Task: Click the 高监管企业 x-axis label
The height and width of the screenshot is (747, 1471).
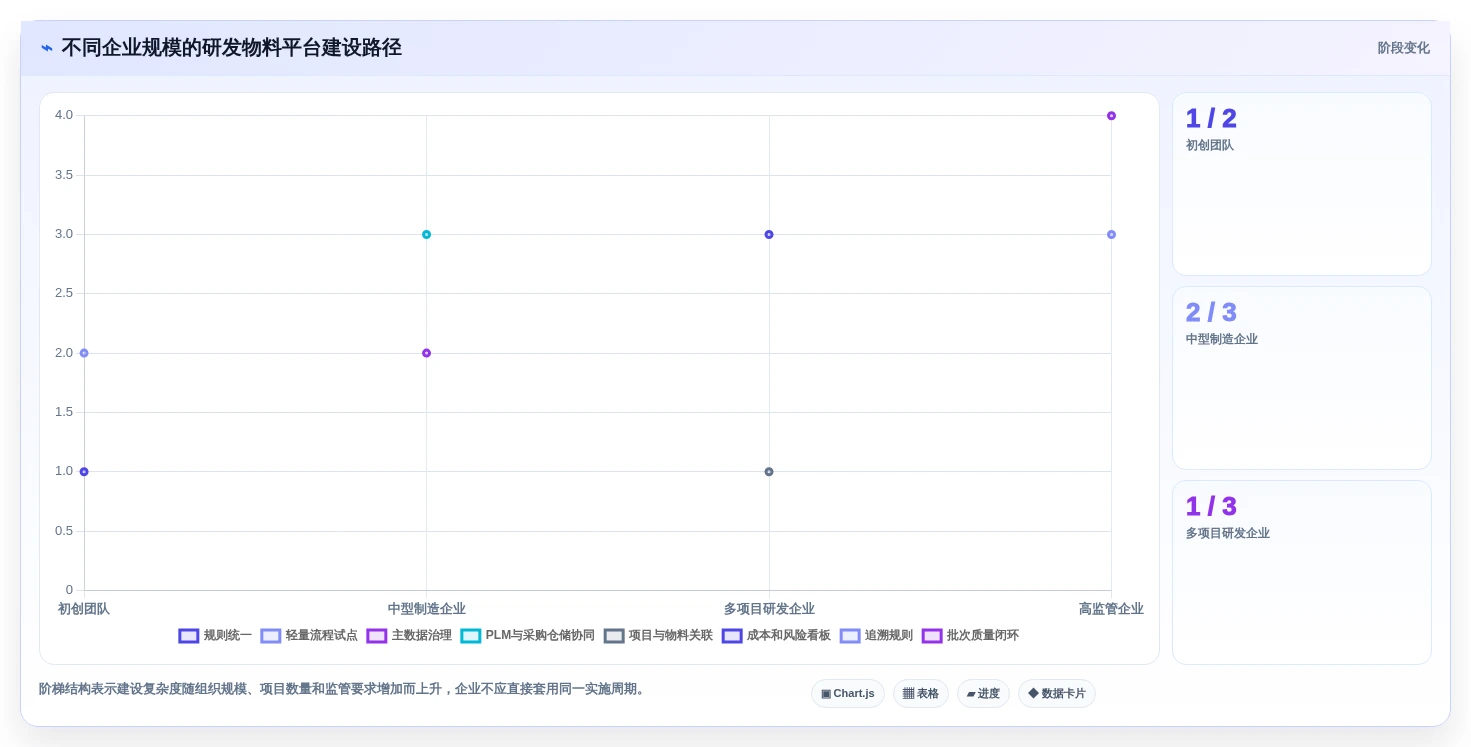Action: point(1111,609)
